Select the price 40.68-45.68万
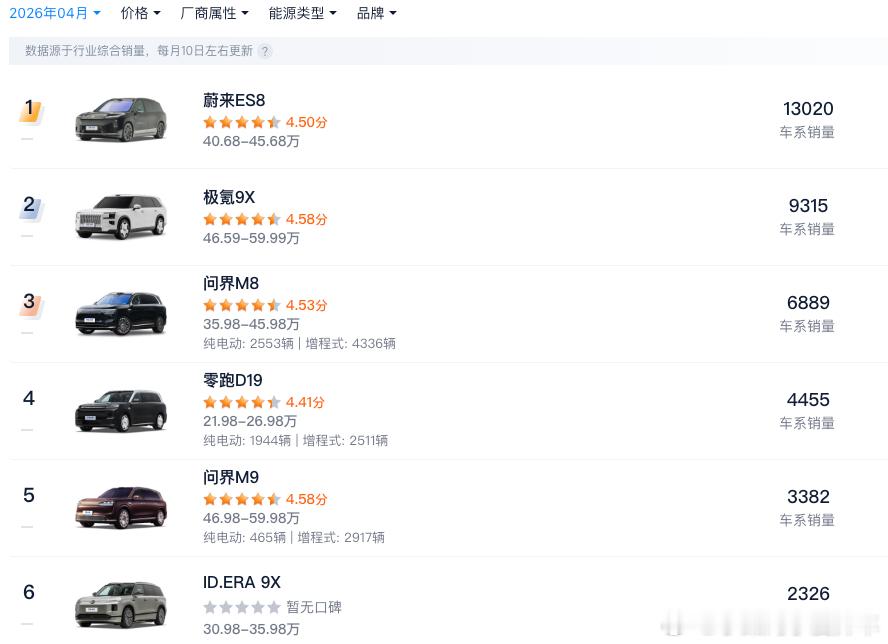 pyautogui.click(x=251, y=141)
